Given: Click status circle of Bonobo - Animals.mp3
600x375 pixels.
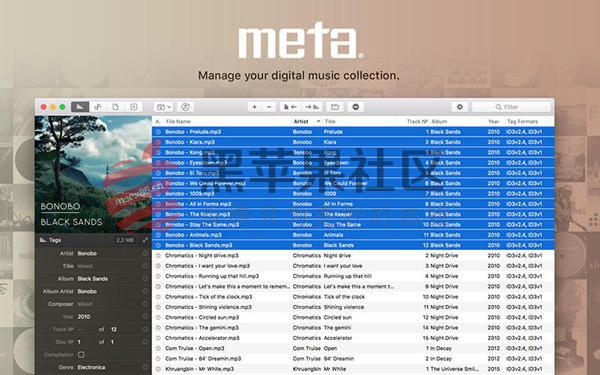Looking at the screenshot, I should 158,235.
